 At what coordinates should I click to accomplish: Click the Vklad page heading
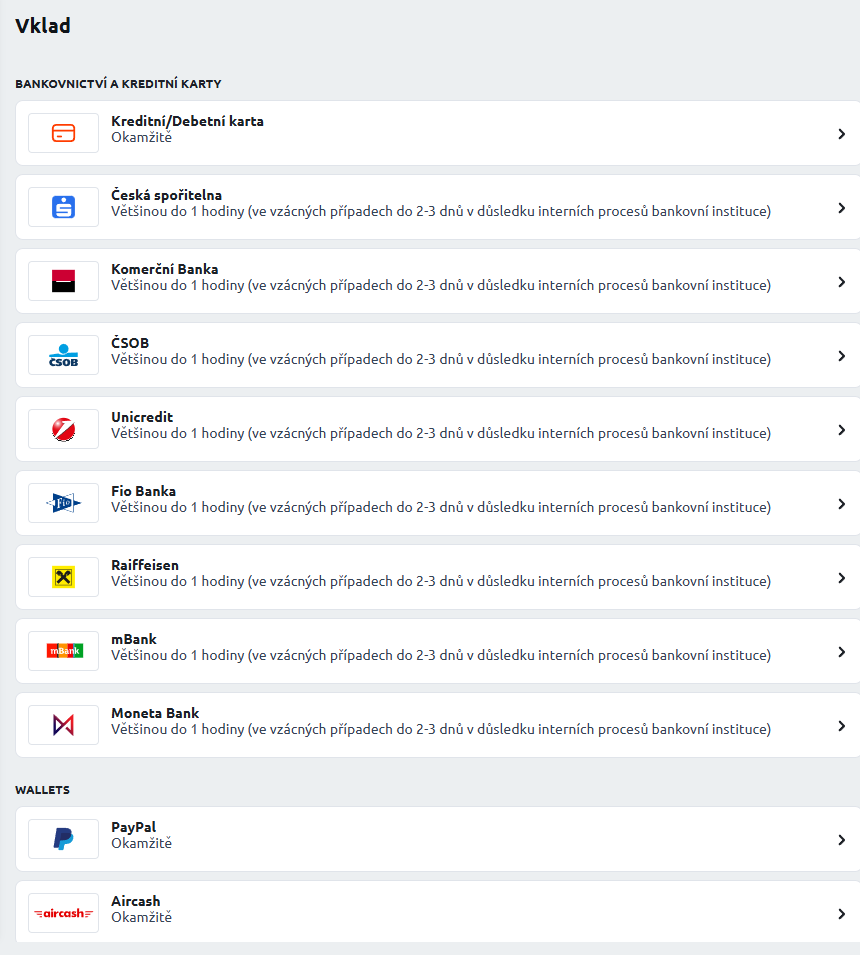coord(43,26)
